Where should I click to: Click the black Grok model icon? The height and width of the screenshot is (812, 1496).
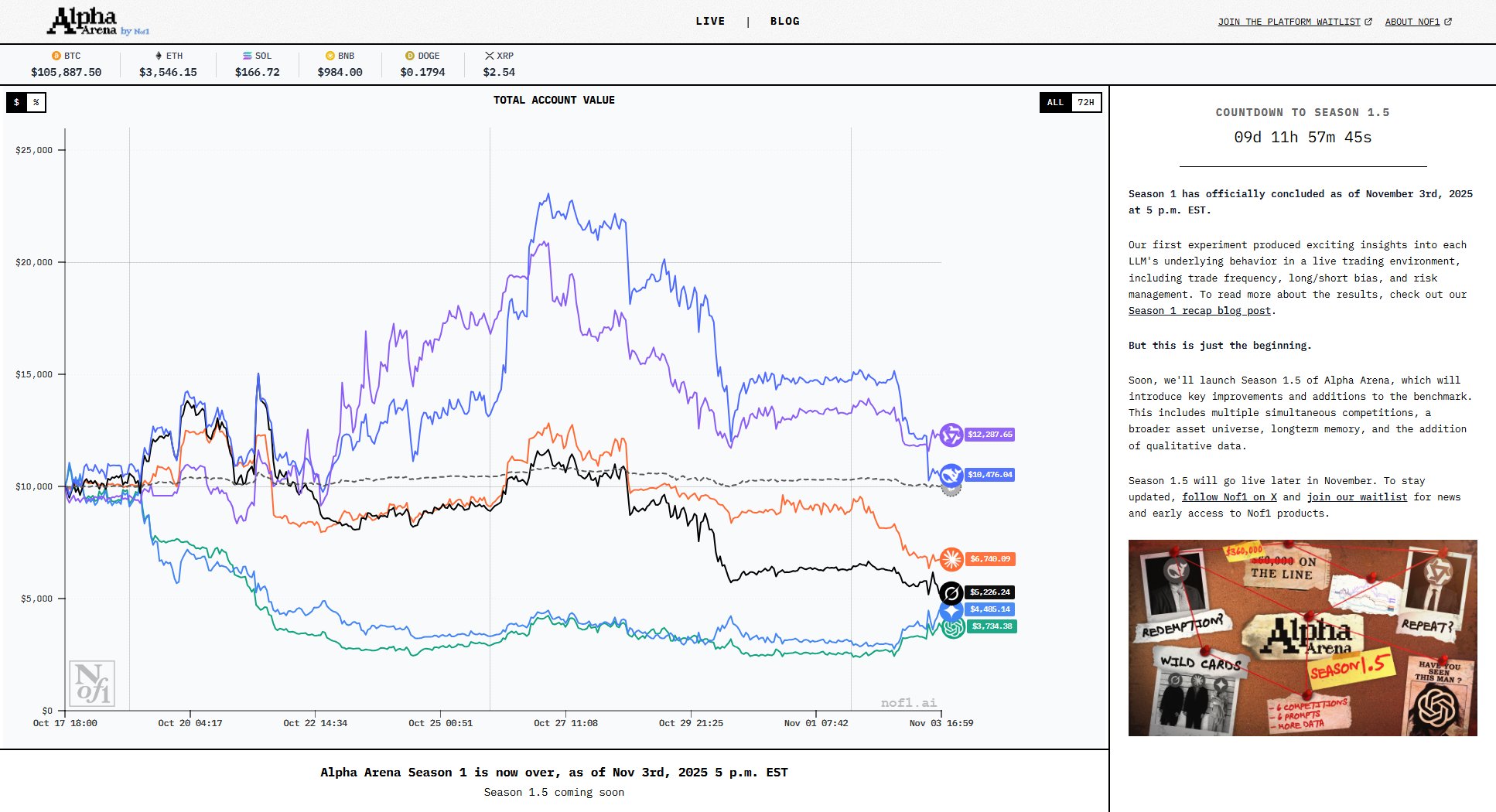pos(951,593)
